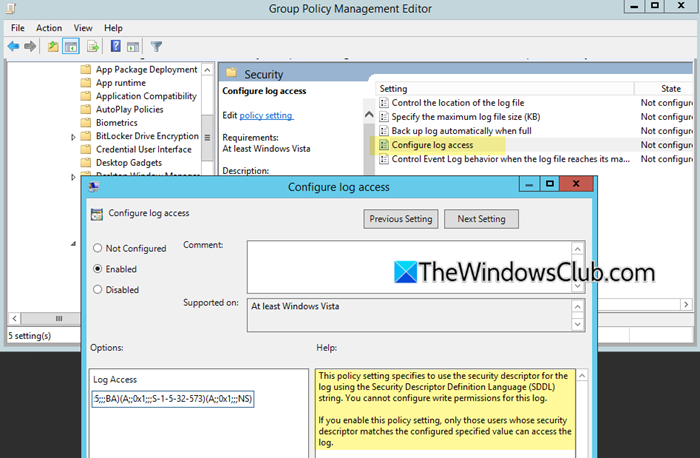
Task: Click the Forward arrow toolbar icon
Action: (x=30, y=46)
